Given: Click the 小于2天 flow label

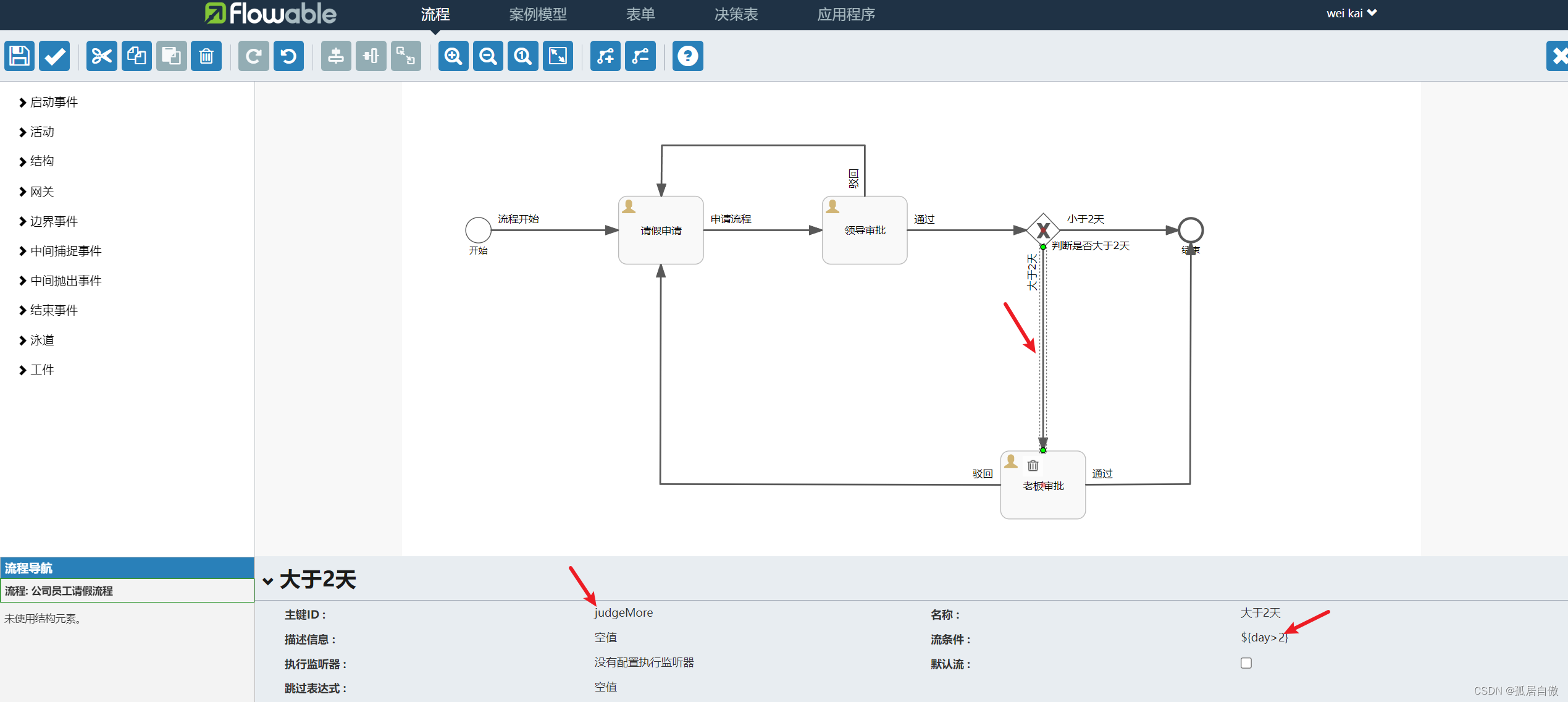Looking at the screenshot, I should [x=1085, y=219].
